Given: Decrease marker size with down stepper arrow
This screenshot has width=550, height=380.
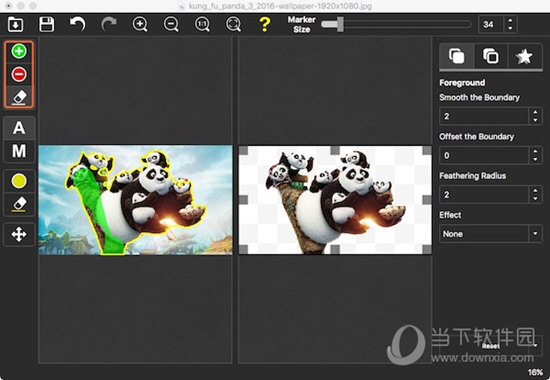Looking at the screenshot, I should point(510,28).
